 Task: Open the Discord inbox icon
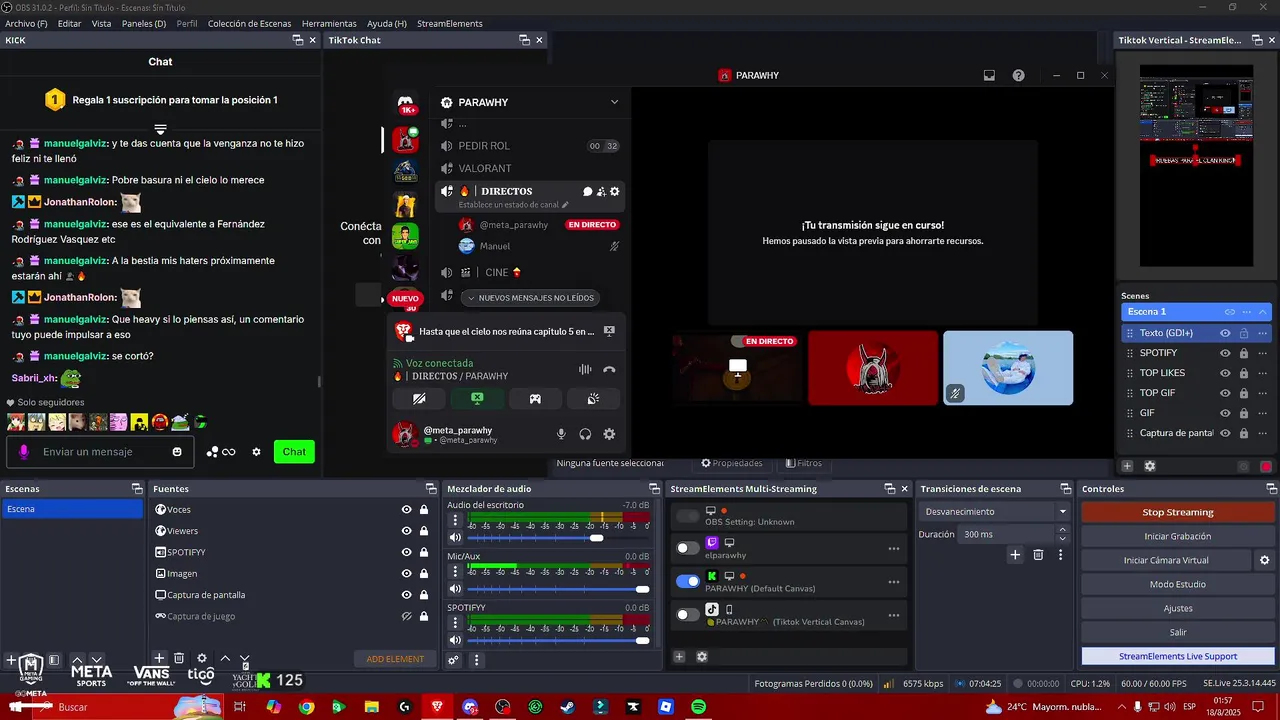(989, 75)
